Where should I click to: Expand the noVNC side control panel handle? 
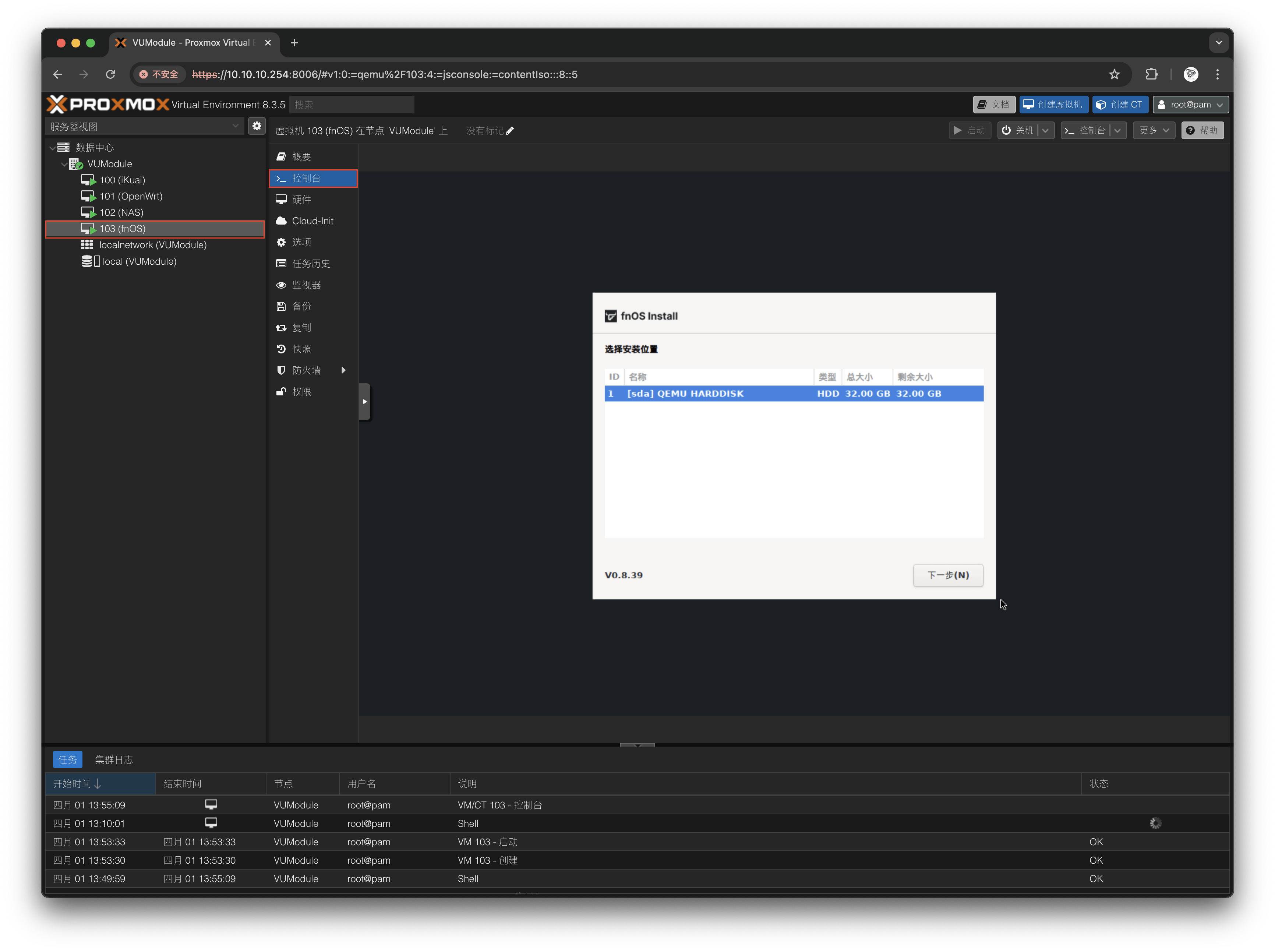tap(364, 402)
